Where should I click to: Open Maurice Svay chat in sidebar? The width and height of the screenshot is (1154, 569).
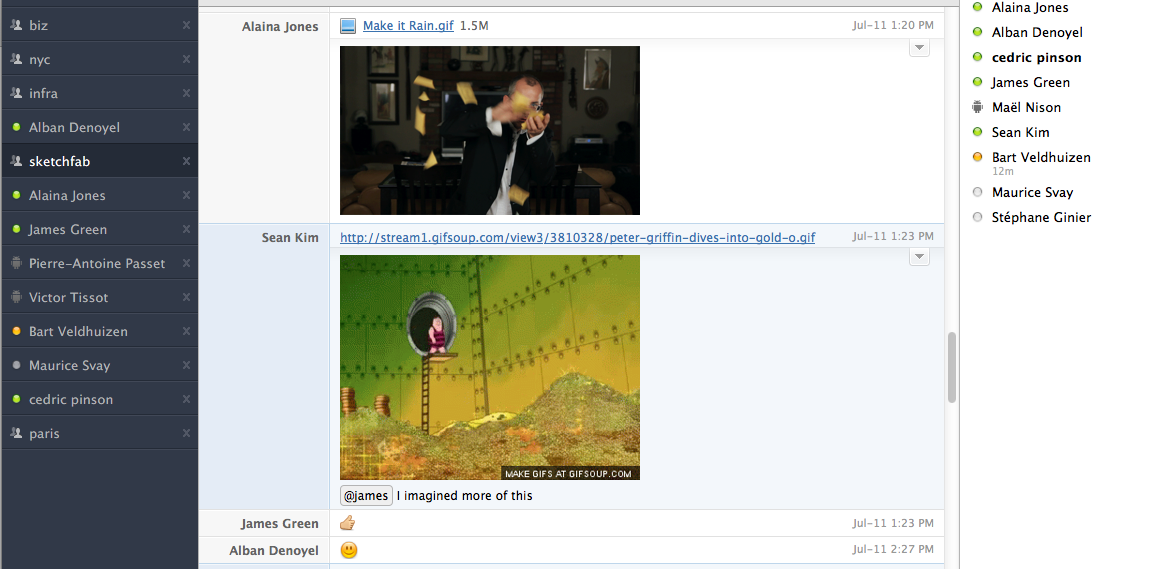click(x=99, y=365)
